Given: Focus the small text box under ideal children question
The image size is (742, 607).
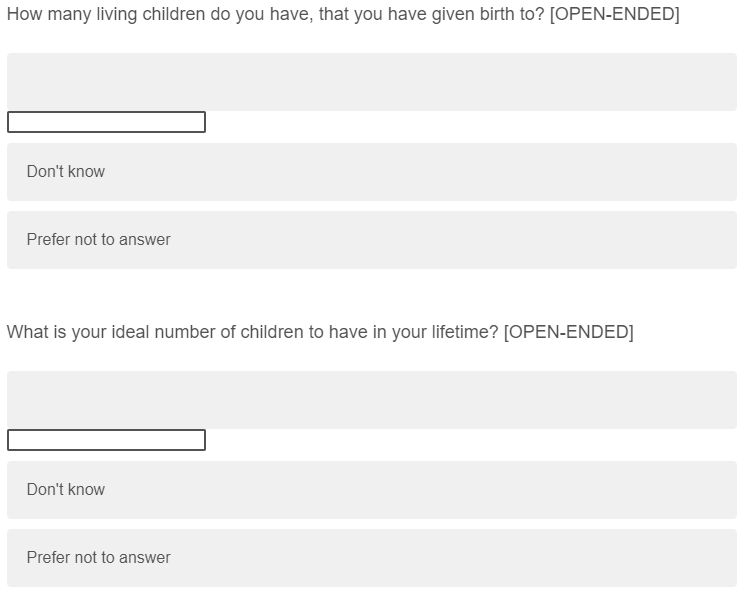Looking at the screenshot, I should pos(106,440).
